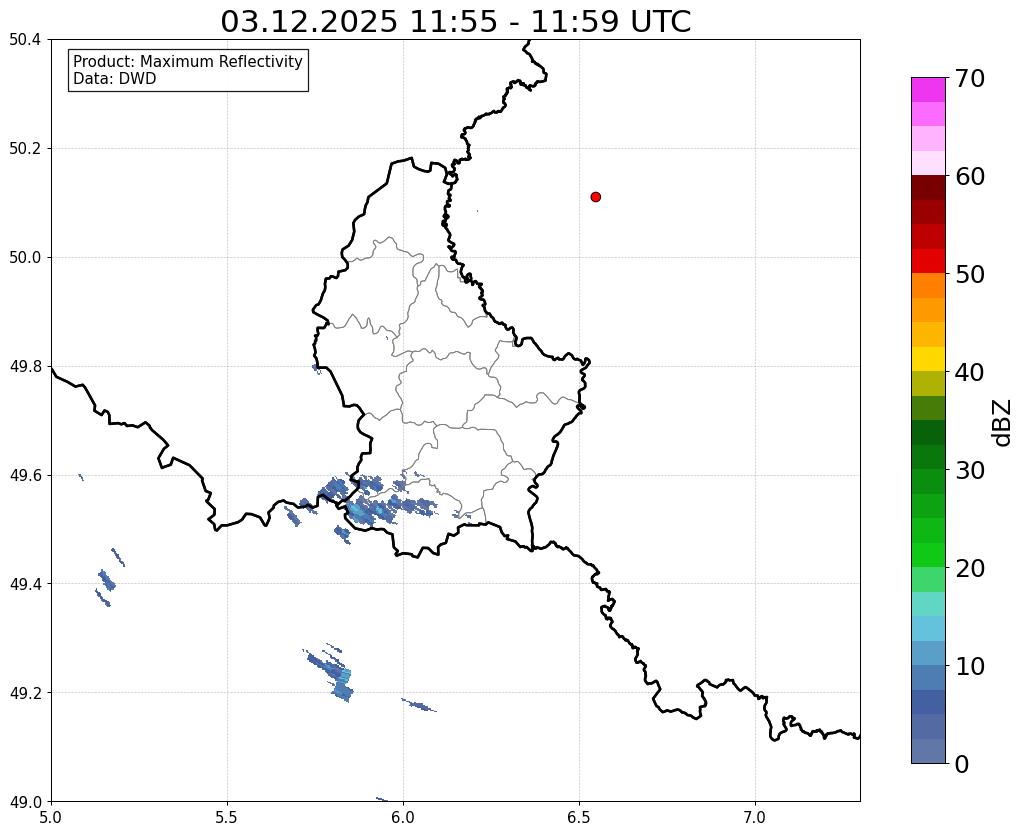This screenshot has height=834, width=1023.
Task: Click colorbar tick label 10
Action: (x=970, y=666)
